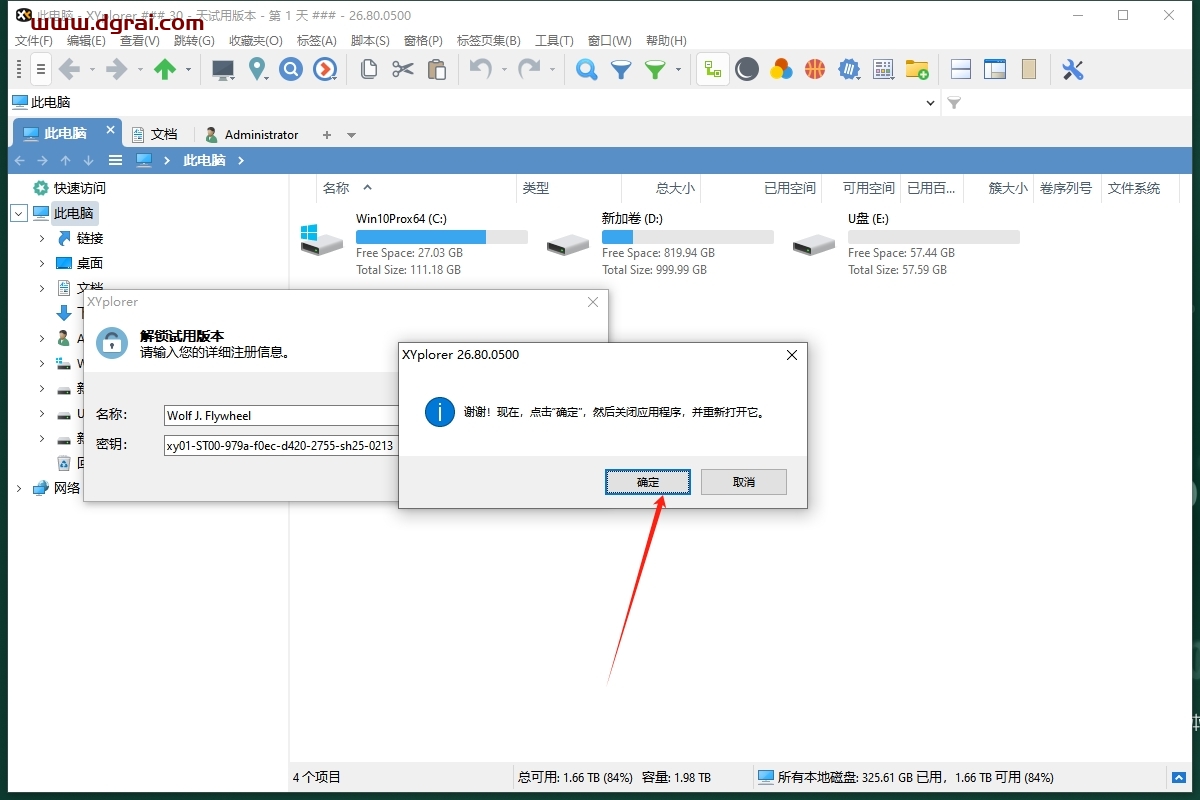Click 确定 in the XYplorer message
The width and height of the screenshot is (1200, 800).
click(648, 482)
